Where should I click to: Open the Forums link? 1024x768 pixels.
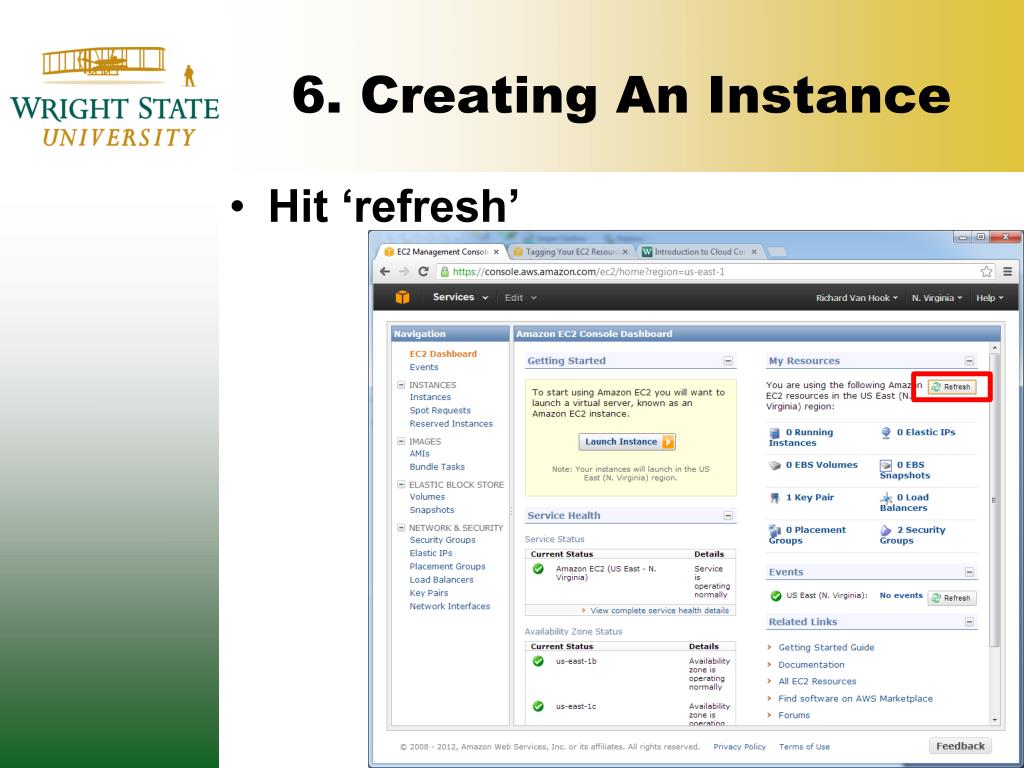(793, 715)
